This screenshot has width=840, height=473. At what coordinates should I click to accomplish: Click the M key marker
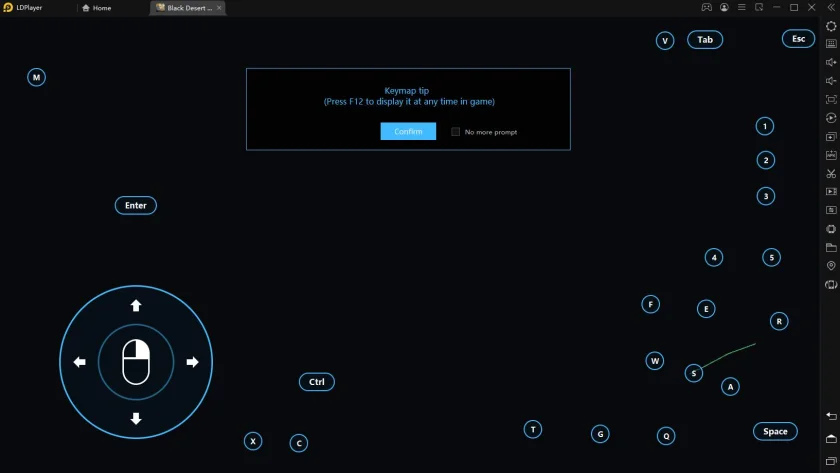36,77
